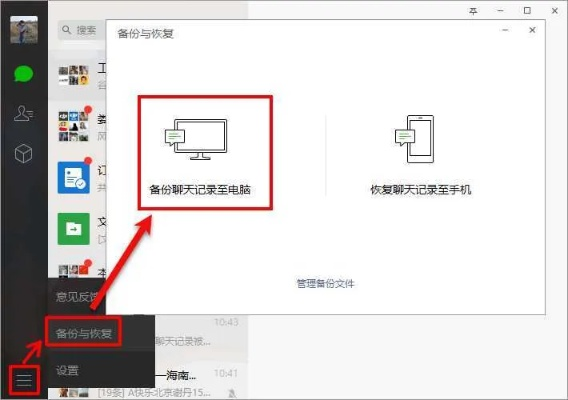Open the hamburger More menu icon
This screenshot has width=568, height=400.
[x=24, y=380]
